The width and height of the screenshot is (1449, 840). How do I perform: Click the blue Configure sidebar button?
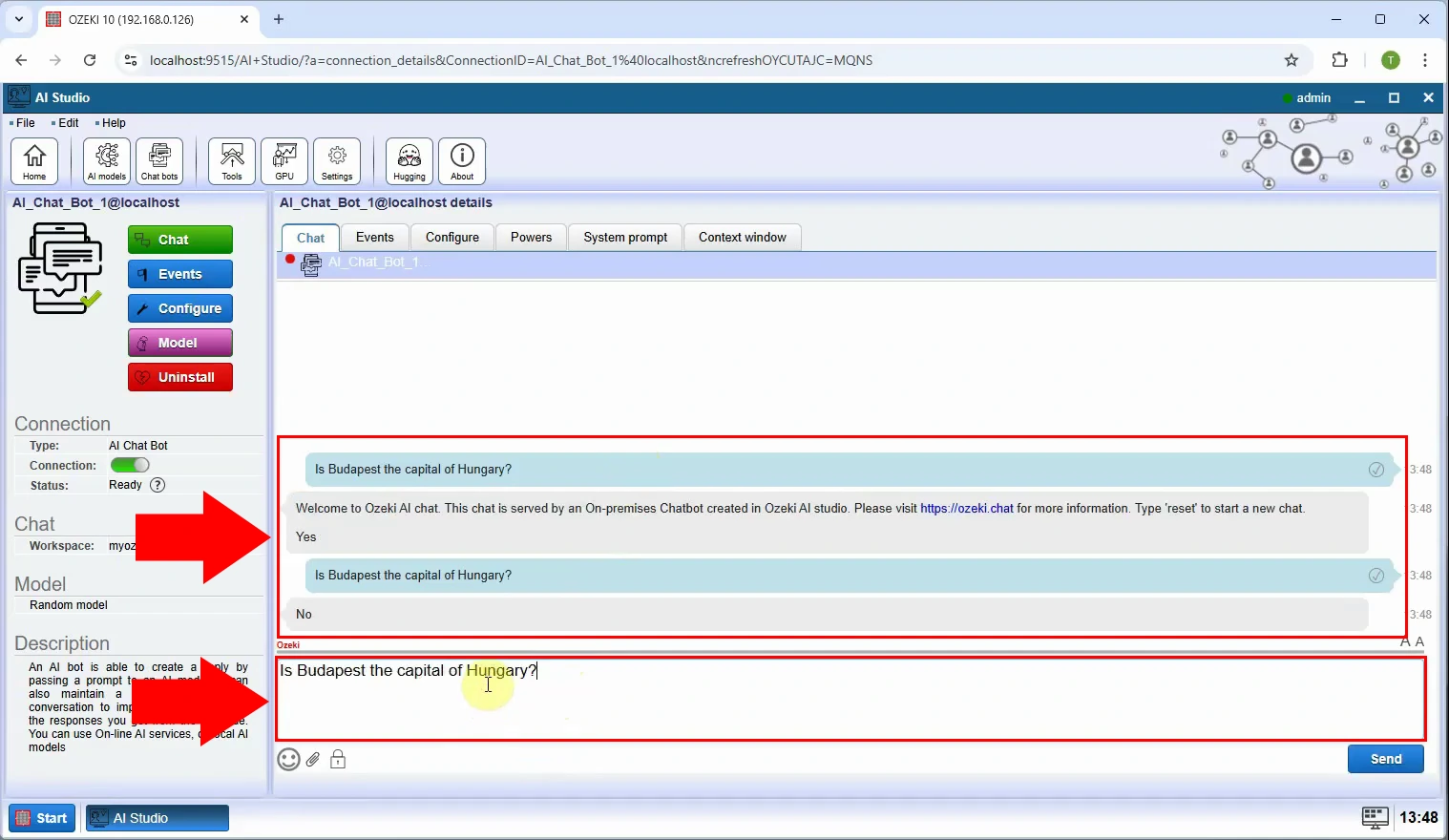point(180,308)
